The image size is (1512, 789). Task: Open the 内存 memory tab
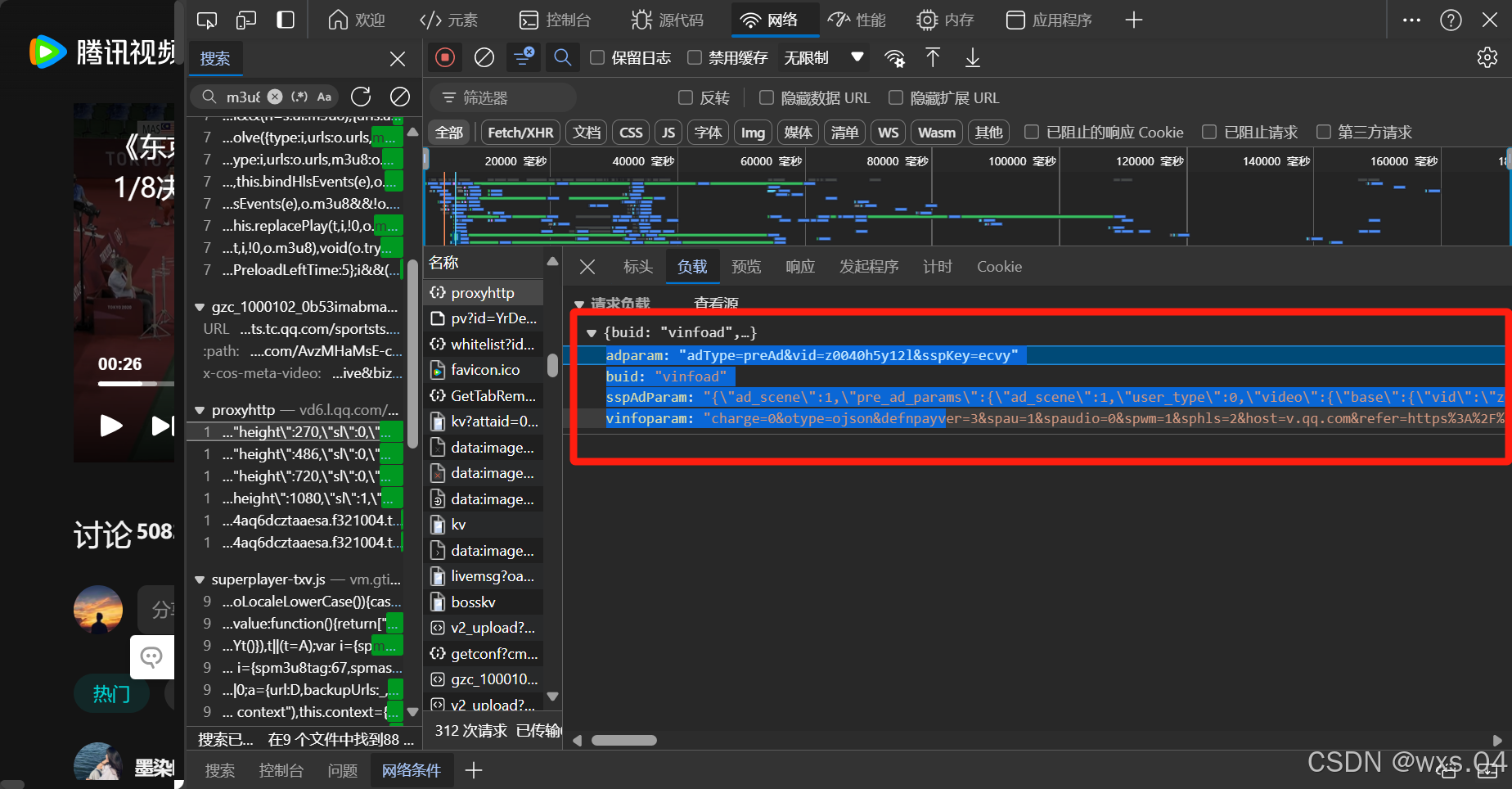coord(945,20)
